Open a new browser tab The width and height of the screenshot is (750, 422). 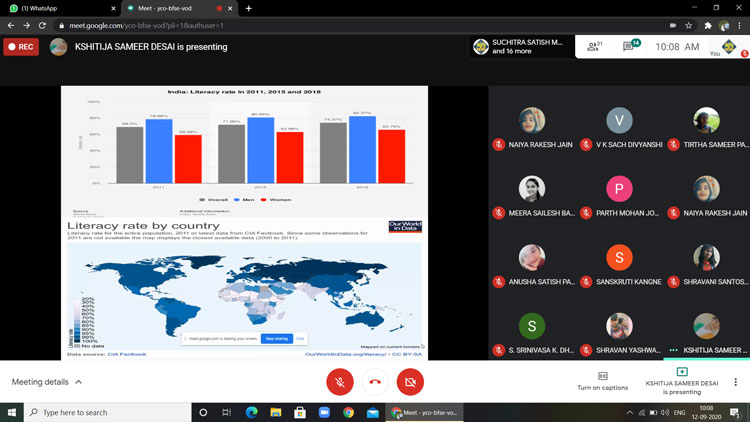[248, 8]
